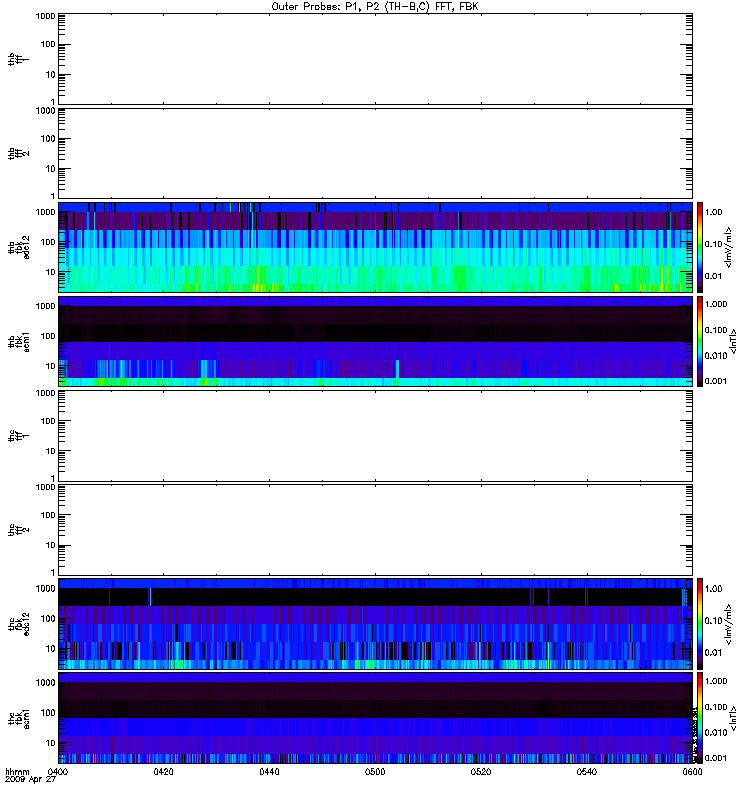Click the thb fbk scm1 spectrogram panel

click(376, 341)
